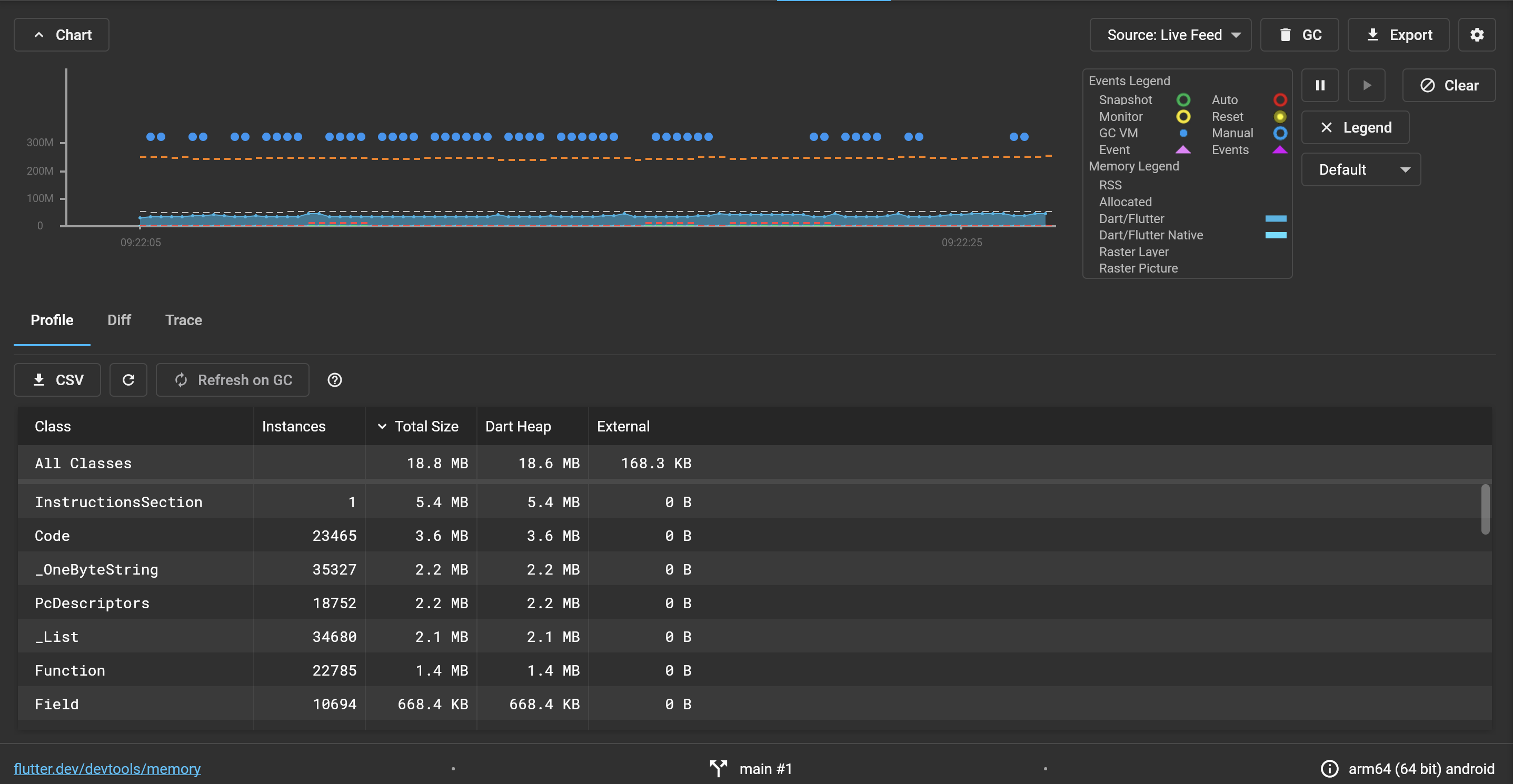
Task: Click the Raster Layer legend entry
Action: [x=1133, y=252]
